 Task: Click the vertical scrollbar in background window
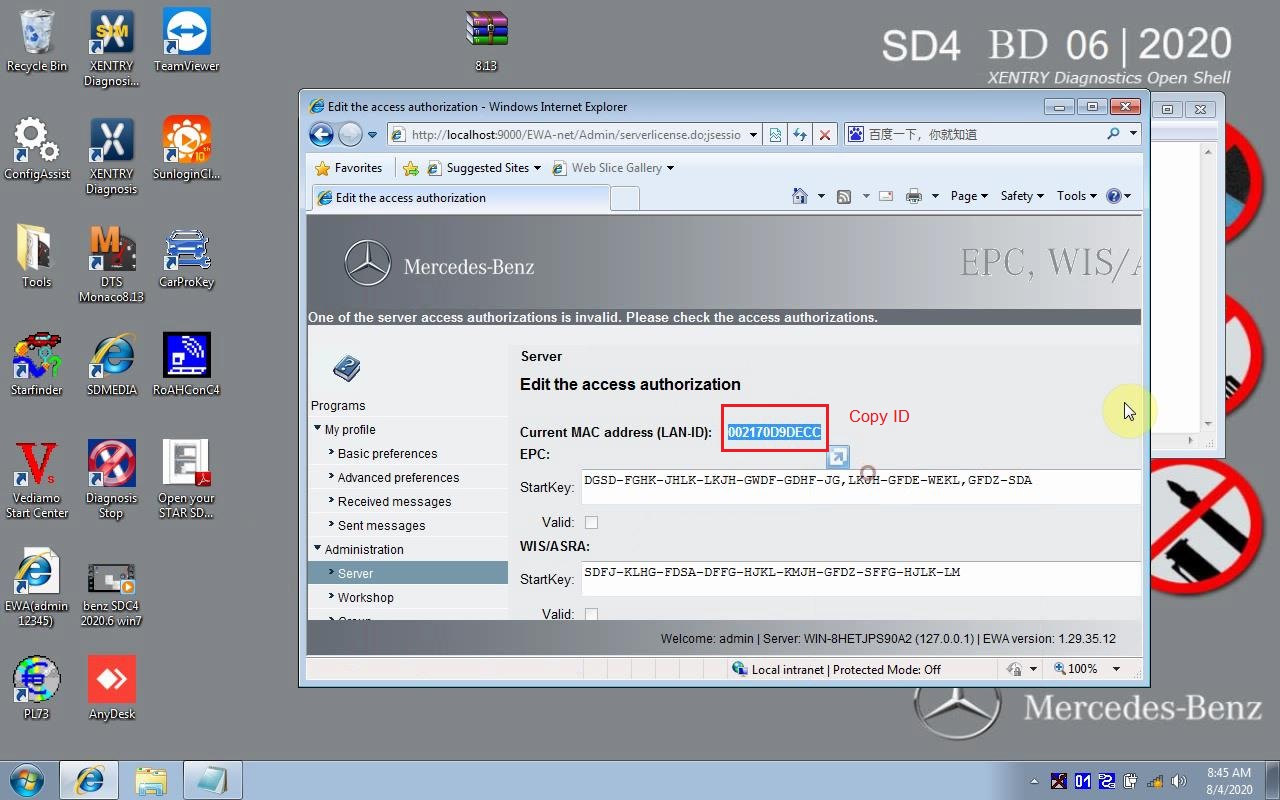(x=1207, y=288)
